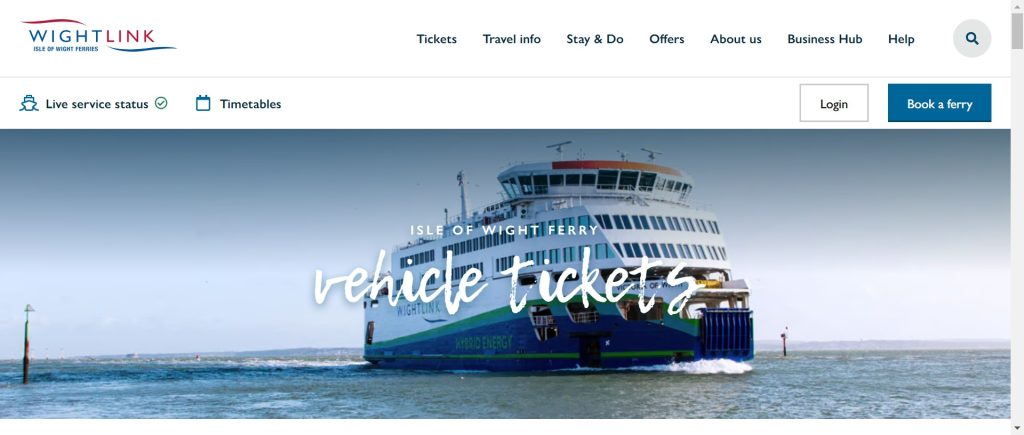Open the Timetables link
This screenshot has width=1024, height=435.
click(x=250, y=104)
